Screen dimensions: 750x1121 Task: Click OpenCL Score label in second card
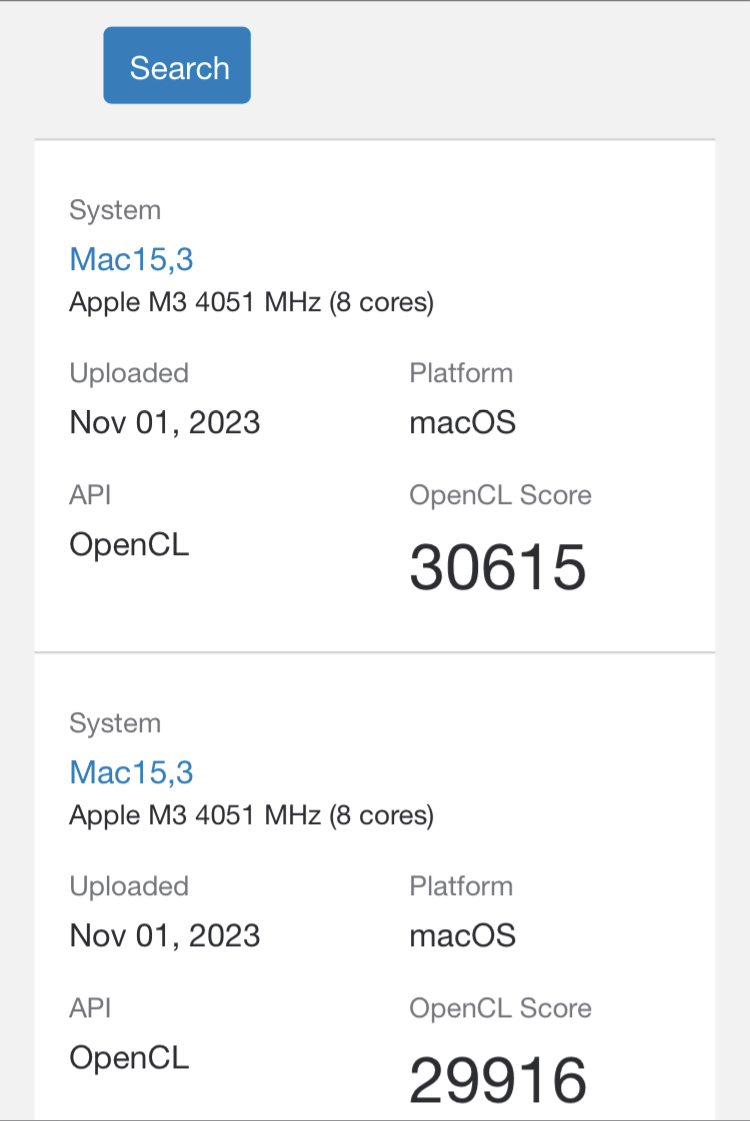tap(500, 1009)
